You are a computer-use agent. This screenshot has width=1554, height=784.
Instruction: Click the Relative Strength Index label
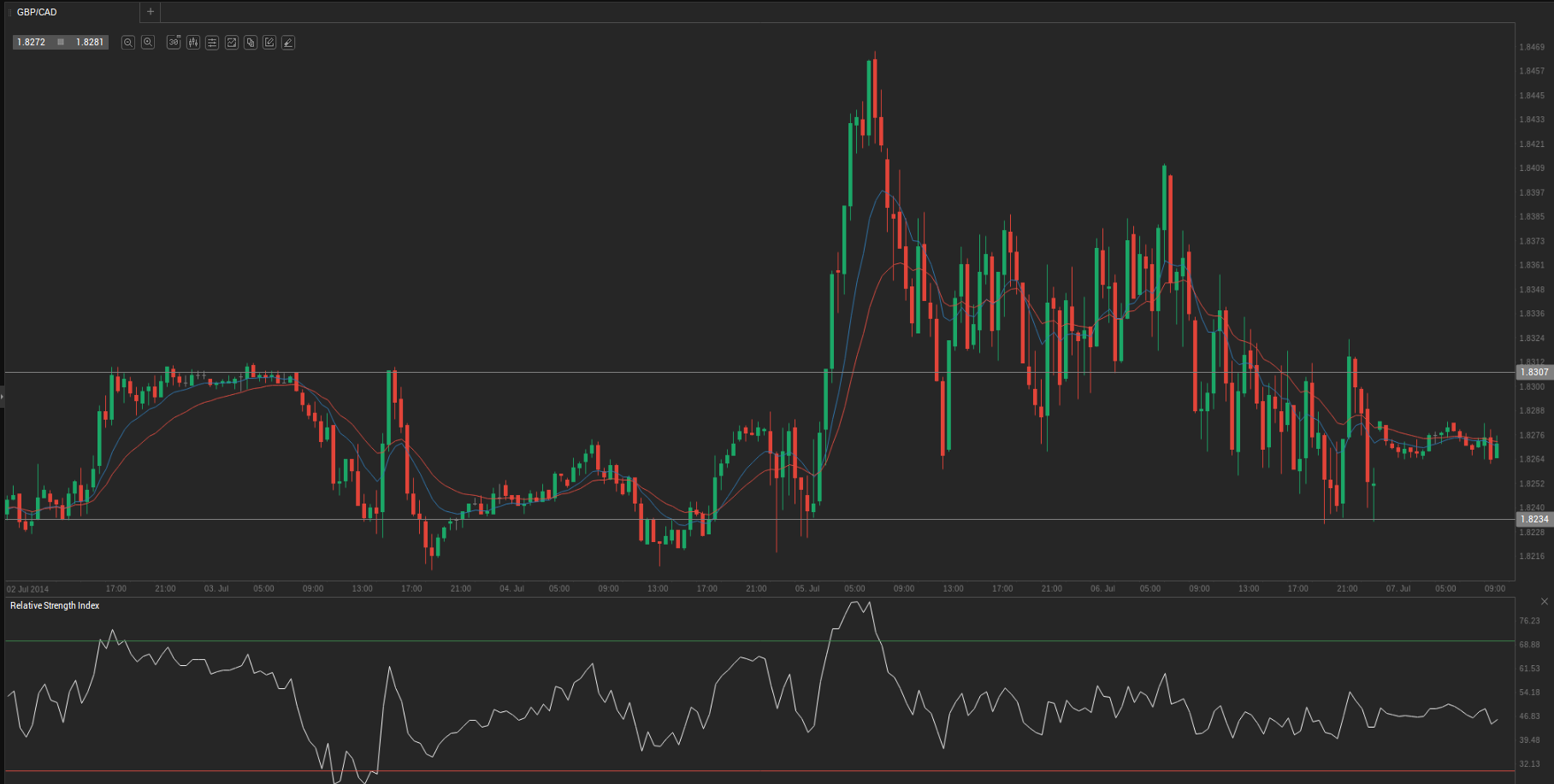pyautogui.click(x=55, y=605)
